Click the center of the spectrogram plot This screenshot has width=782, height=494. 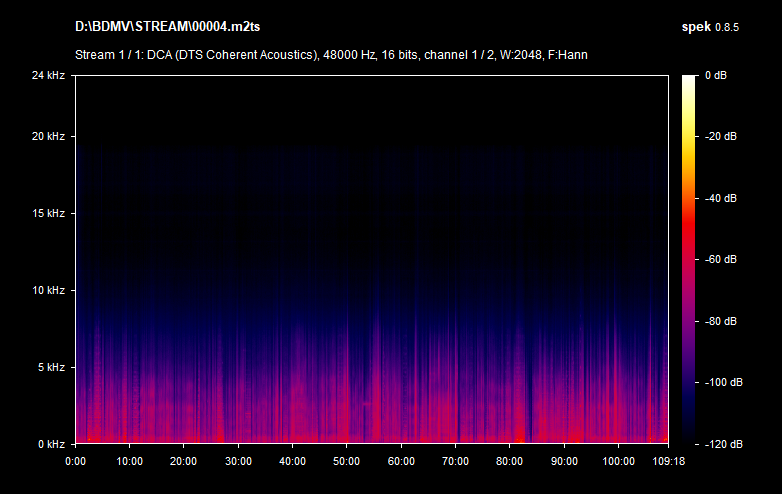pos(371,259)
